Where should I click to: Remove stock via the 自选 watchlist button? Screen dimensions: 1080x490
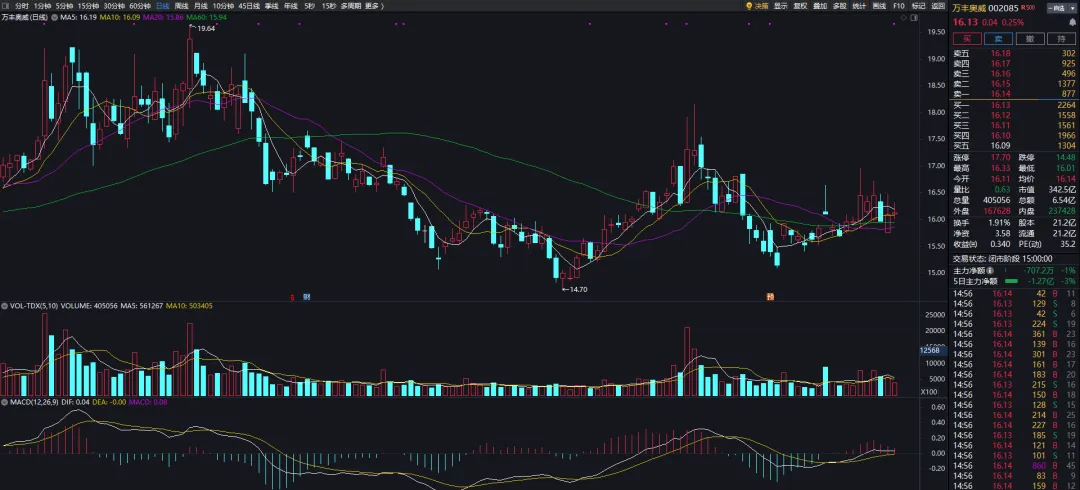click(x=1056, y=8)
